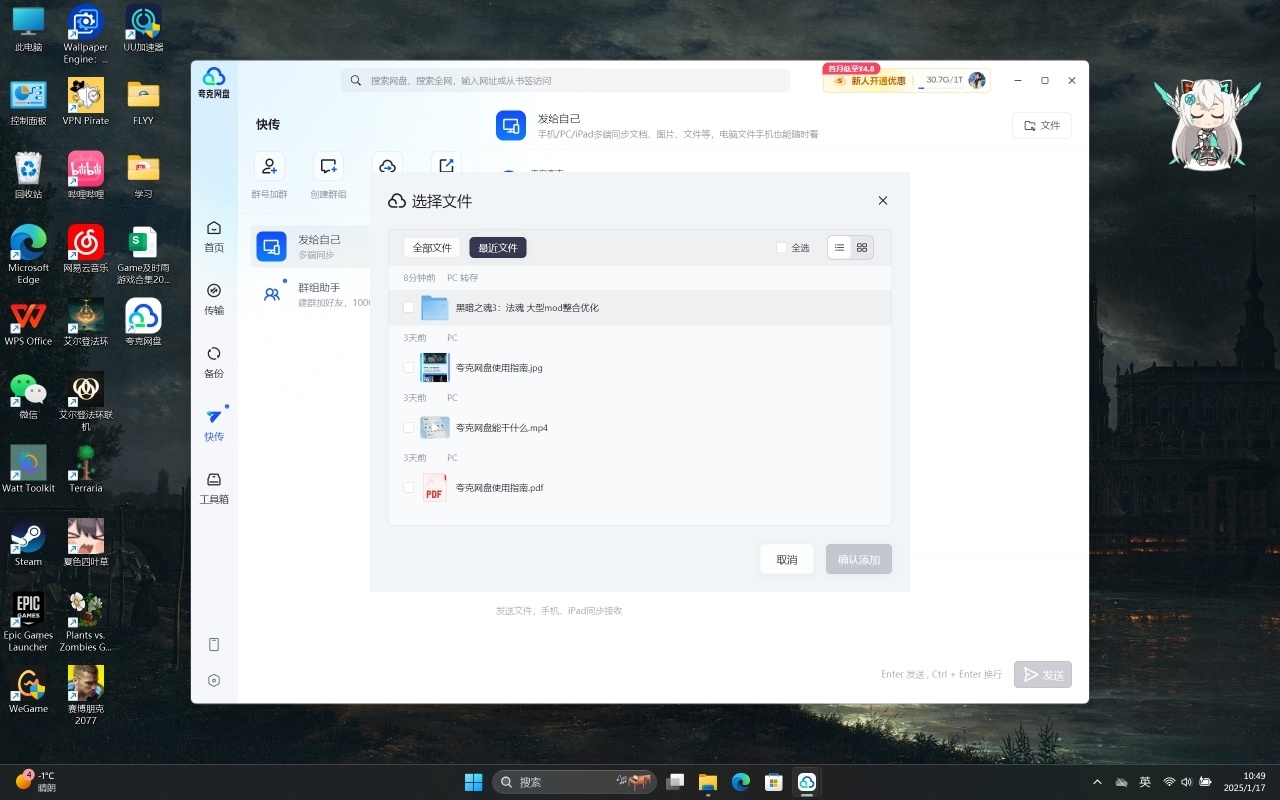Click the share export icon in 快传 panel
1280x800 pixels.
coord(446,166)
